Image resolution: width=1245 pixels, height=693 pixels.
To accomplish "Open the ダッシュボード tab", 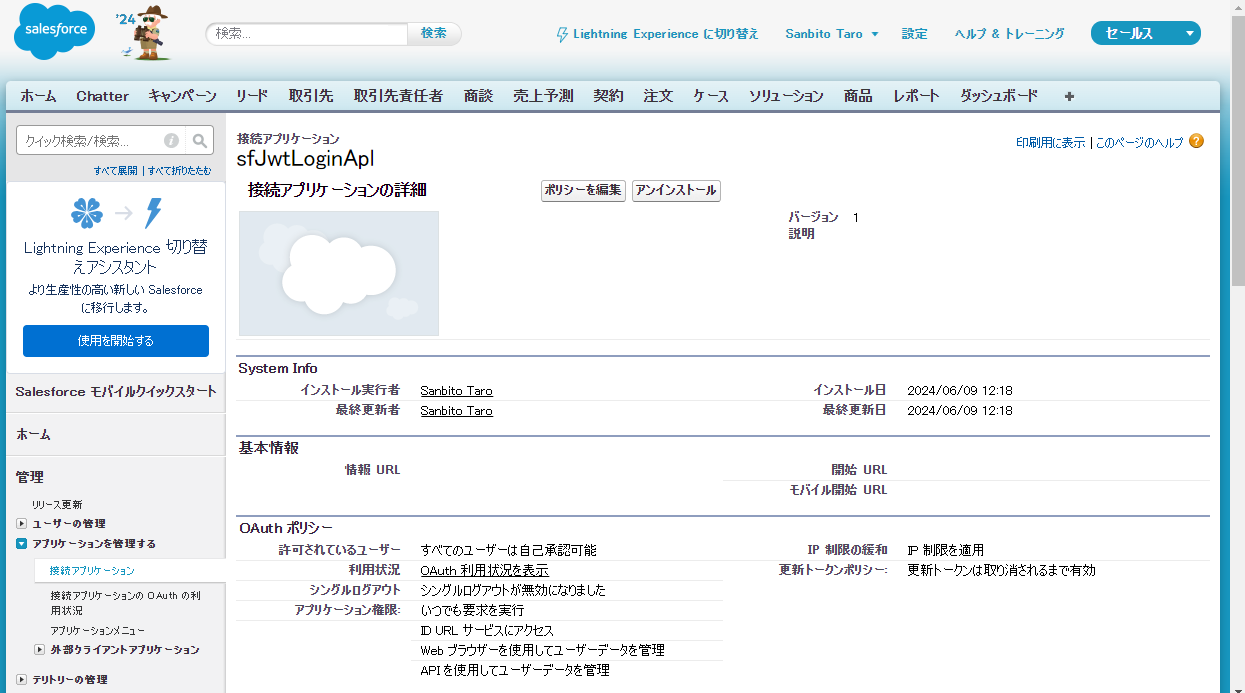I will click(x=999, y=96).
